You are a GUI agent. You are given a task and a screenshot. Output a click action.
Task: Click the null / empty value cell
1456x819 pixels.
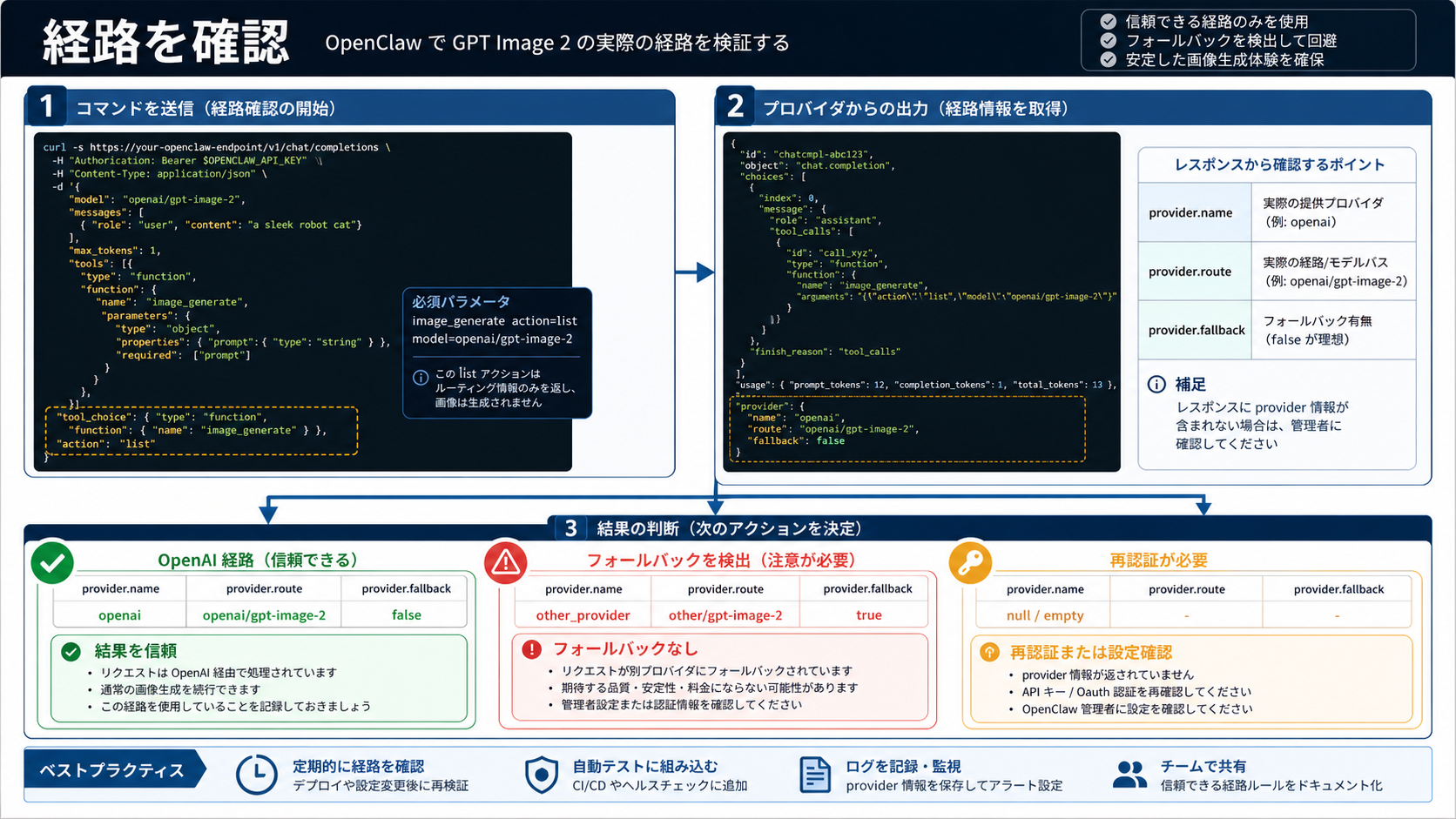(1045, 615)
